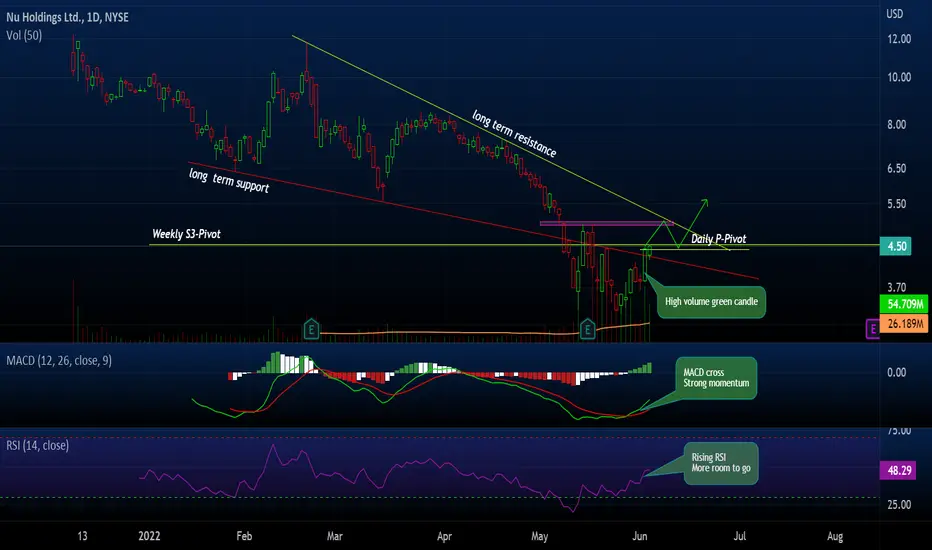Click the 12.00 price axis value
Image resolution: width=932 pixels, height=550 pixels.
coord(899,39)
